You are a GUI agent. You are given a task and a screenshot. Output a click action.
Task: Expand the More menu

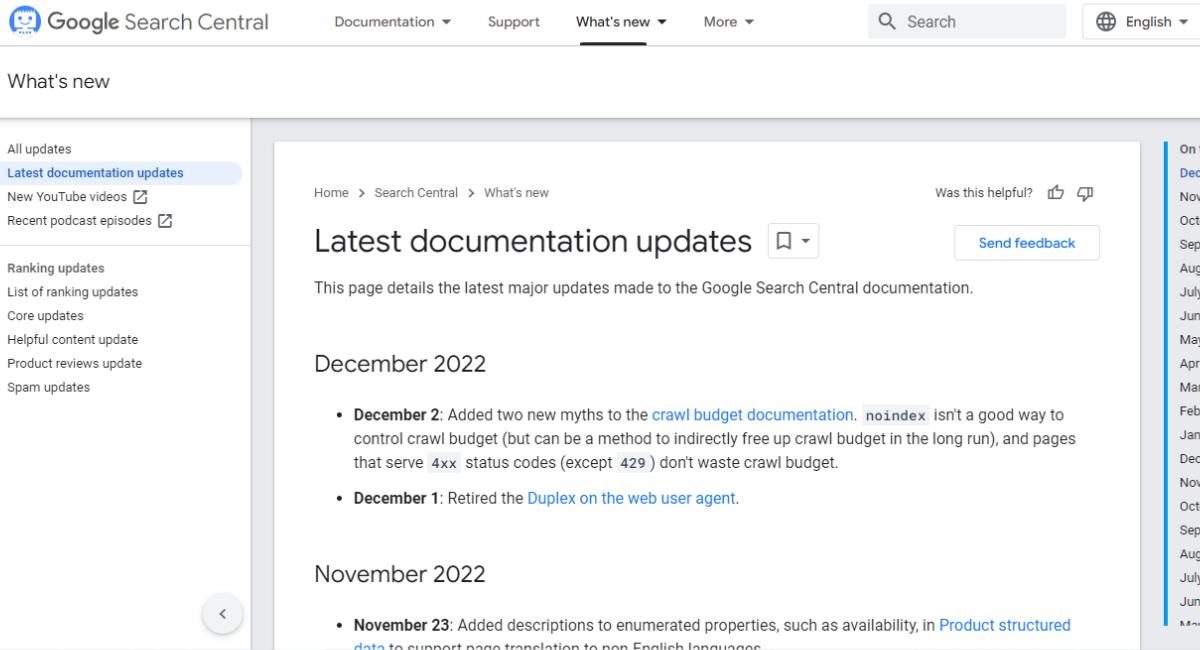(729, 22)
